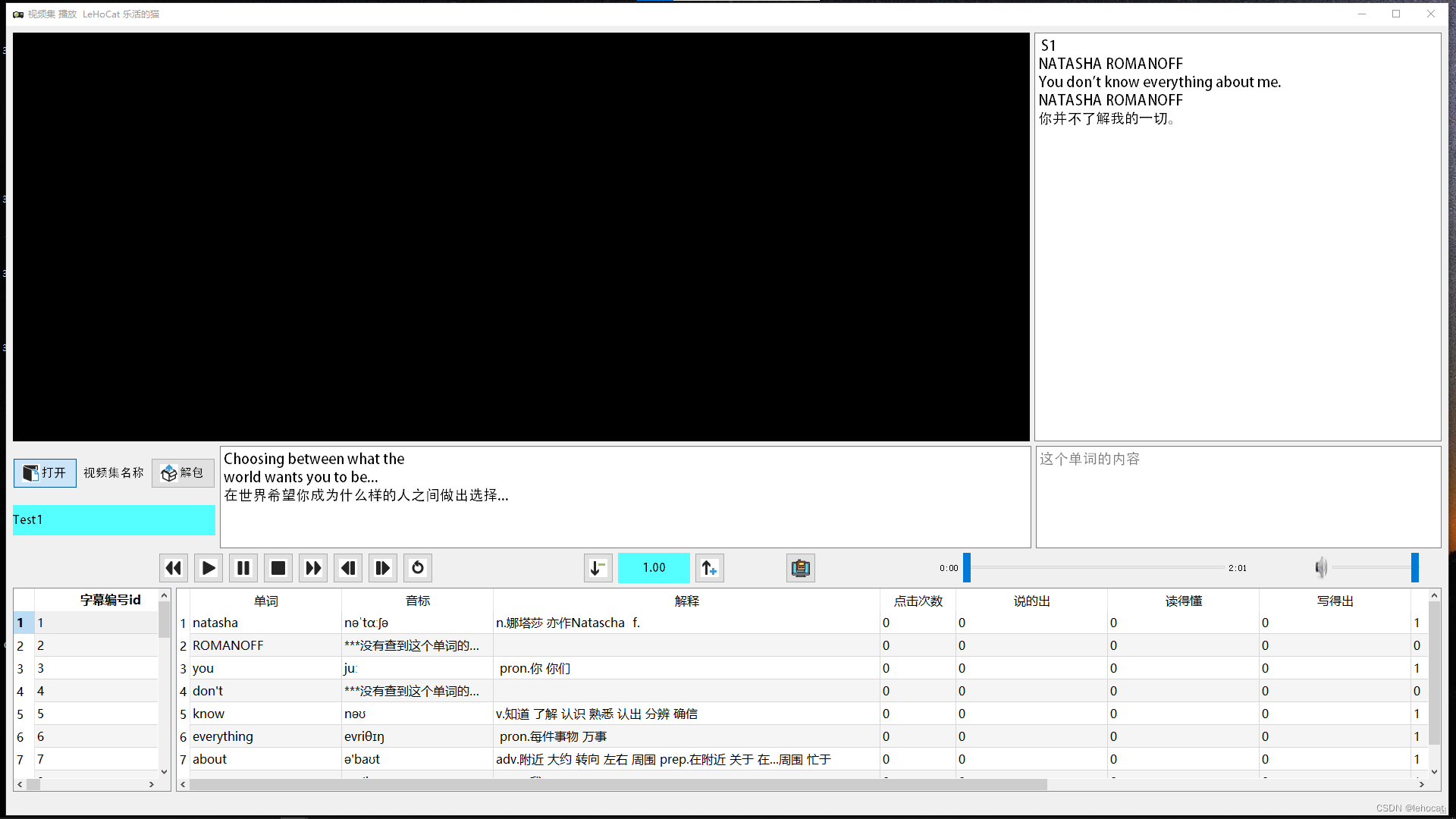The width and height of the screenshot is (1456, 819).
Task: Pause the video playback
Action: tap(243, 568)
